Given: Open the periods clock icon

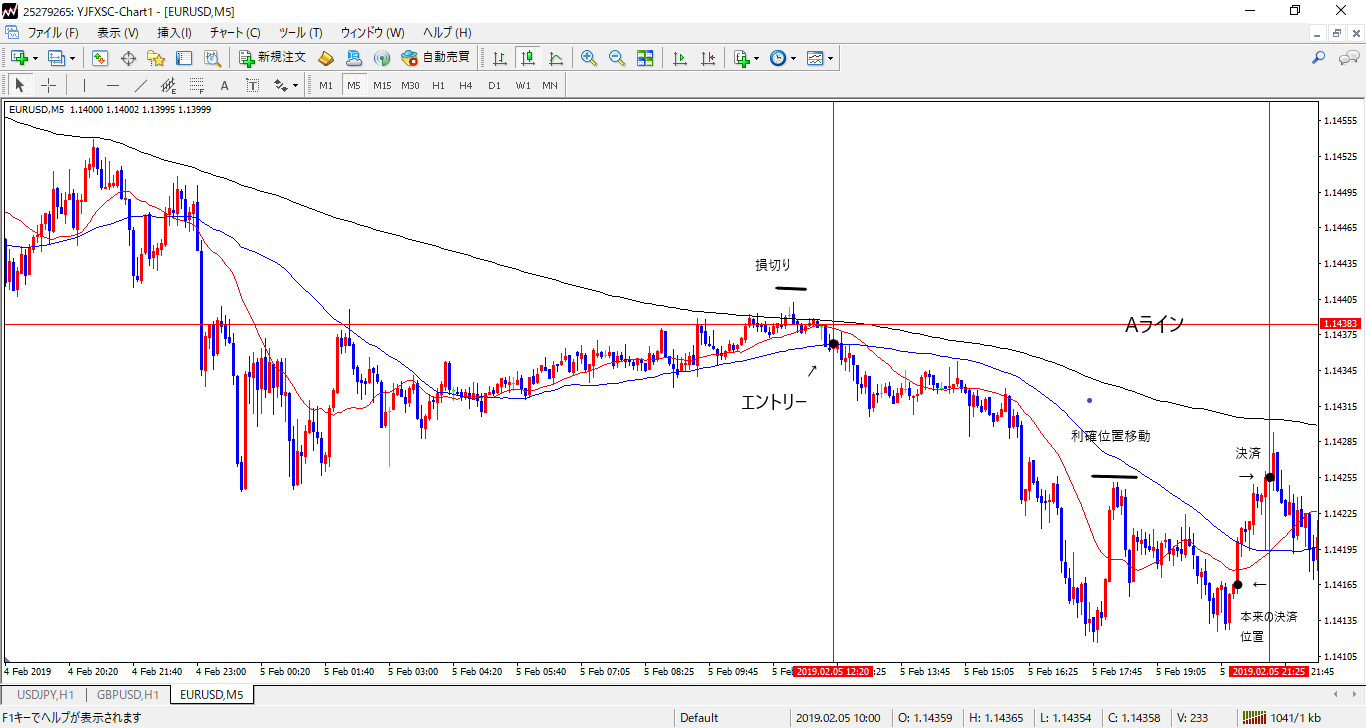Looking at the screenshot, I should [778, 58].
